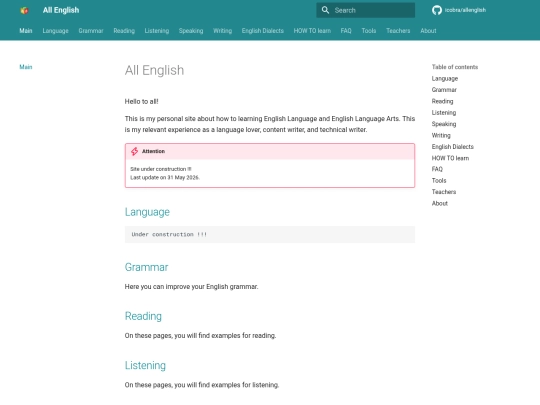This screenshot has width=540, height=405.
Task: Click the Language section heading
Action: [147, 212]
